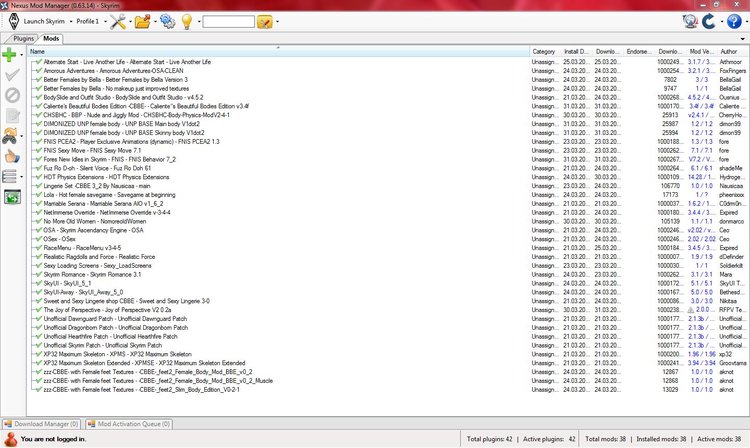Select the Realistic Ragdolls and Force row

click(x=388, y=257)
